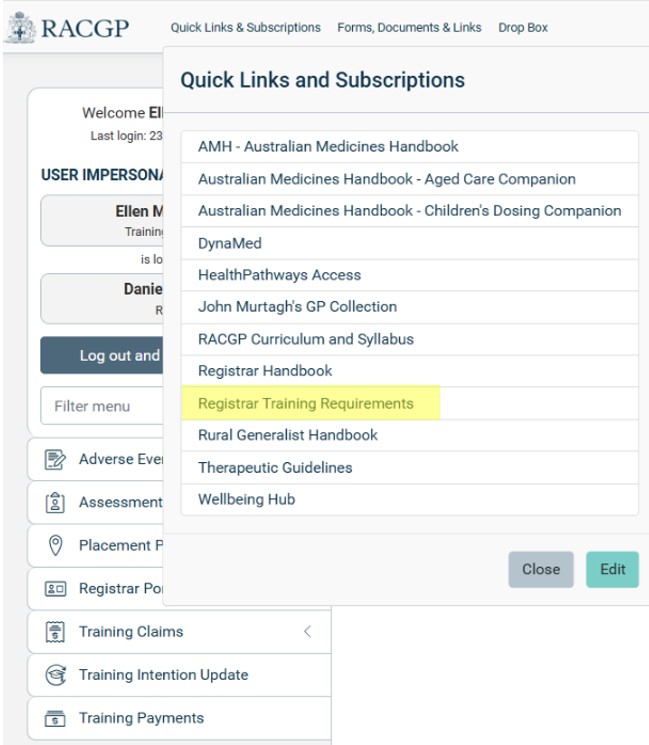The width and height of the screenshot is (649, 745).
Task: Click the Training Claims receipt icon
Action: click(x=56, y=632)
